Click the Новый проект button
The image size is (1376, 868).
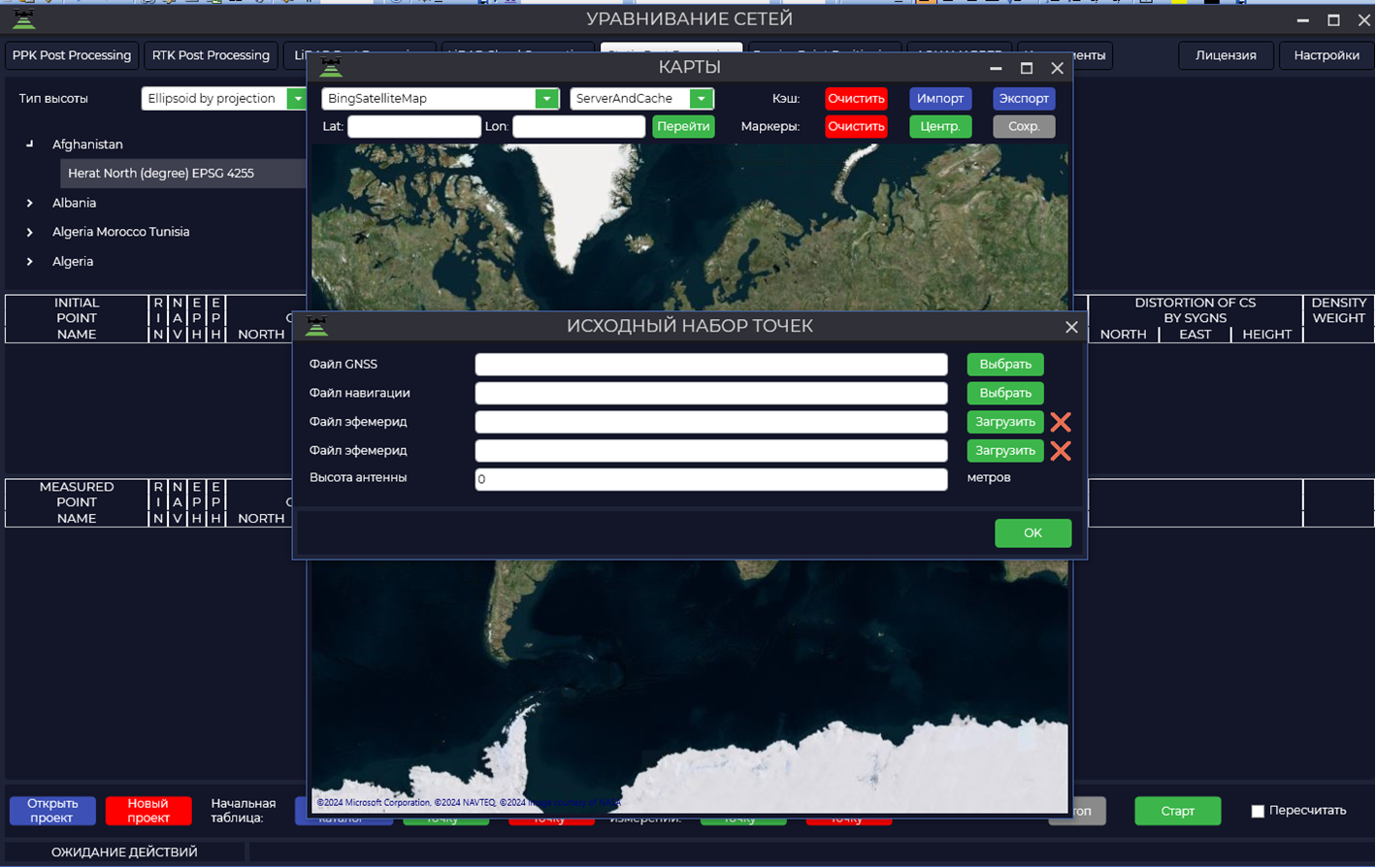(x=147, y=811)
